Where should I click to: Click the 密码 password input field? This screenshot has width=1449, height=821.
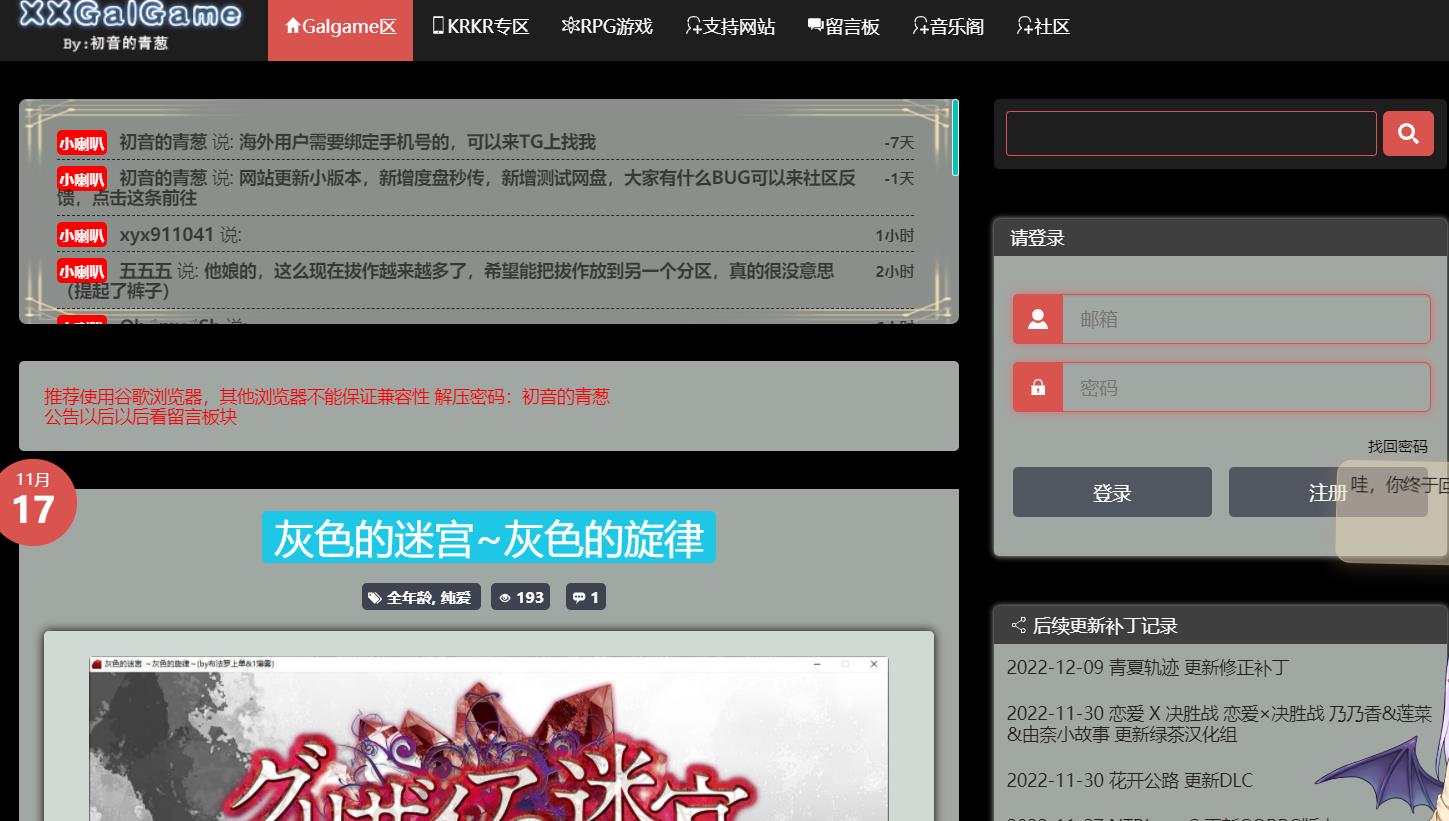[1246, 387]
